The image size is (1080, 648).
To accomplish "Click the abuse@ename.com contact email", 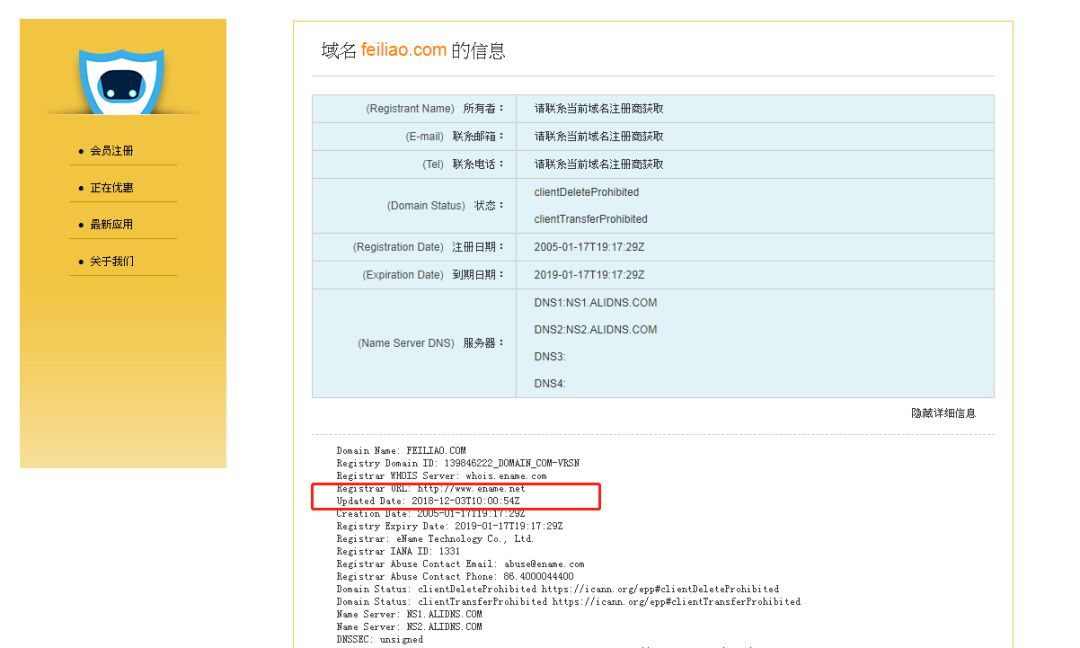I will [545, 564].
